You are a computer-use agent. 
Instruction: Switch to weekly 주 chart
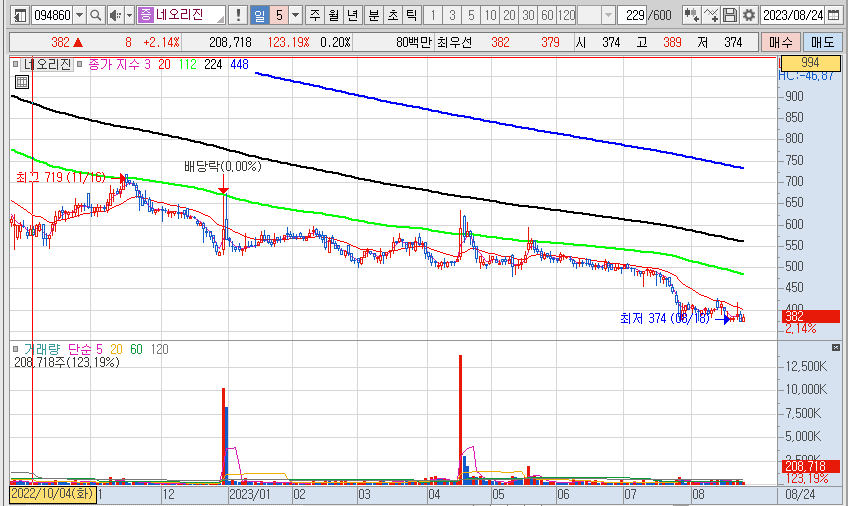tap(315, 15)
